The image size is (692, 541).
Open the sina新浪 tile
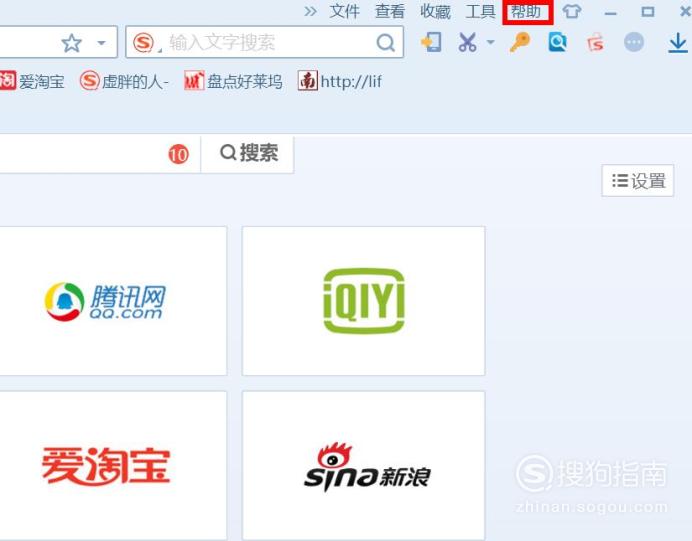tap(364, 466)
